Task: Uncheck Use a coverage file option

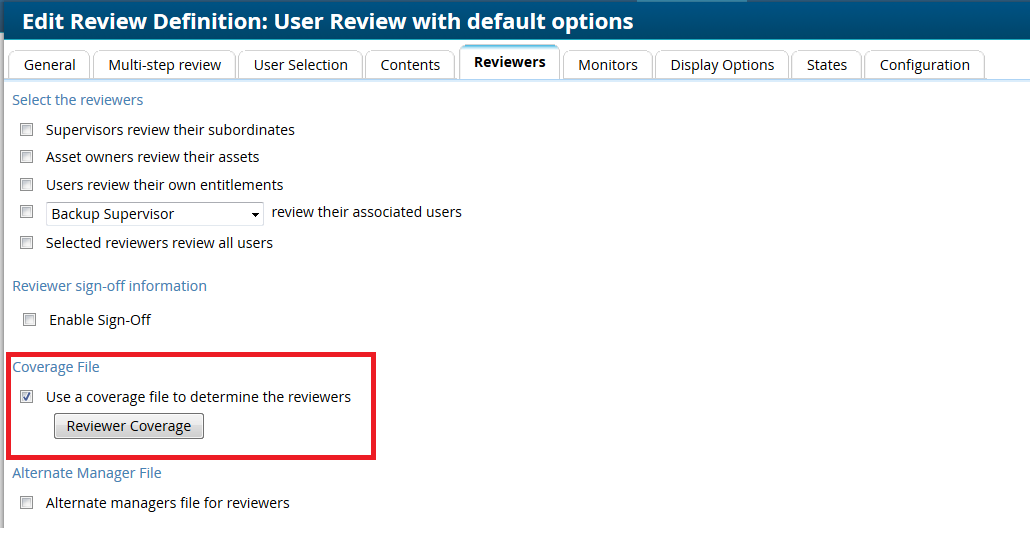Action: click(x=27, y=397)
